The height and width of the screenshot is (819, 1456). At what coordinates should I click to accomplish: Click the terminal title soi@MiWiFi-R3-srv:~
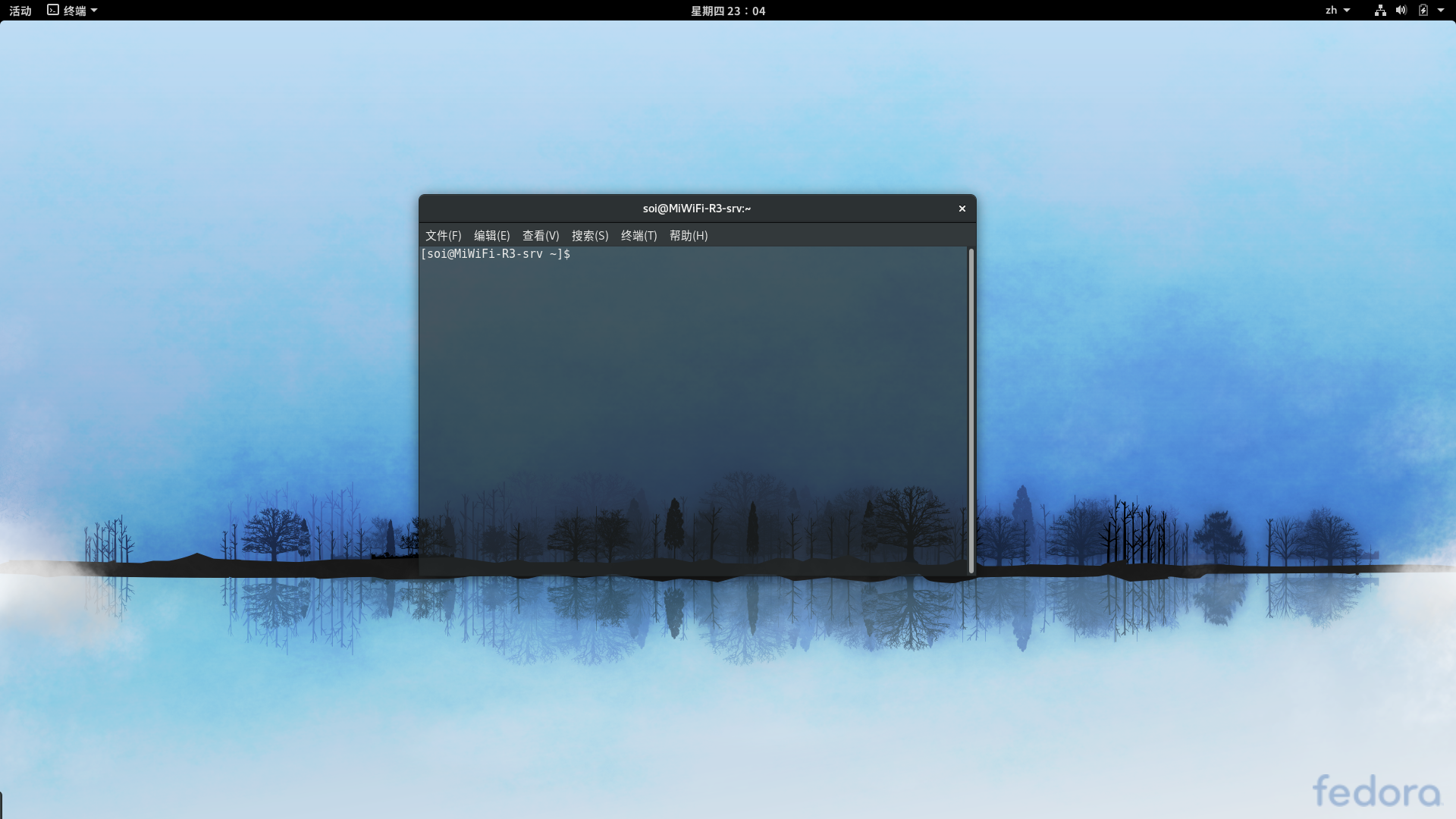(x=697, y=209)
